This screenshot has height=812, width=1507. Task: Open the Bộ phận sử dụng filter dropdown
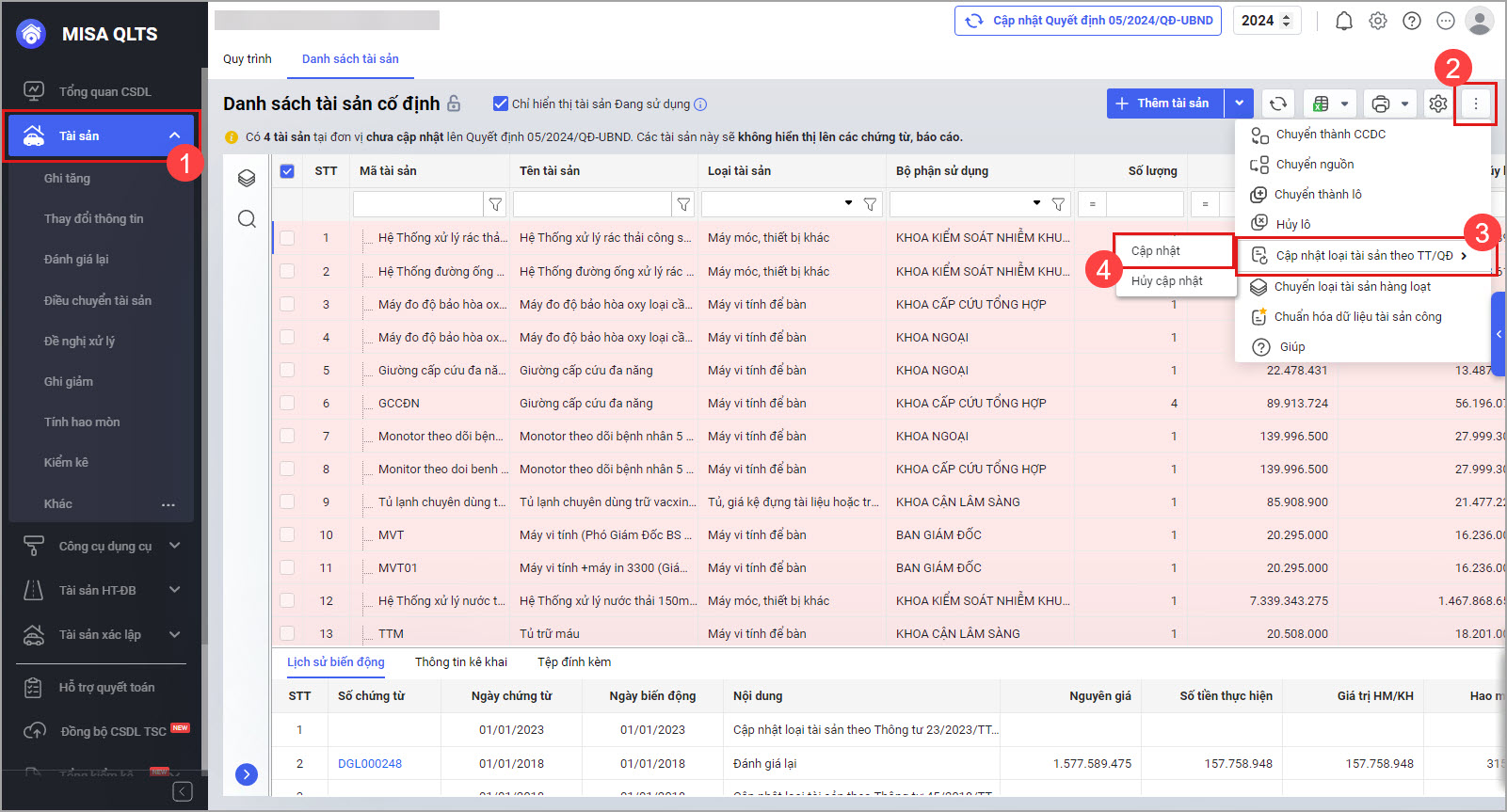tap(1036, 203)
